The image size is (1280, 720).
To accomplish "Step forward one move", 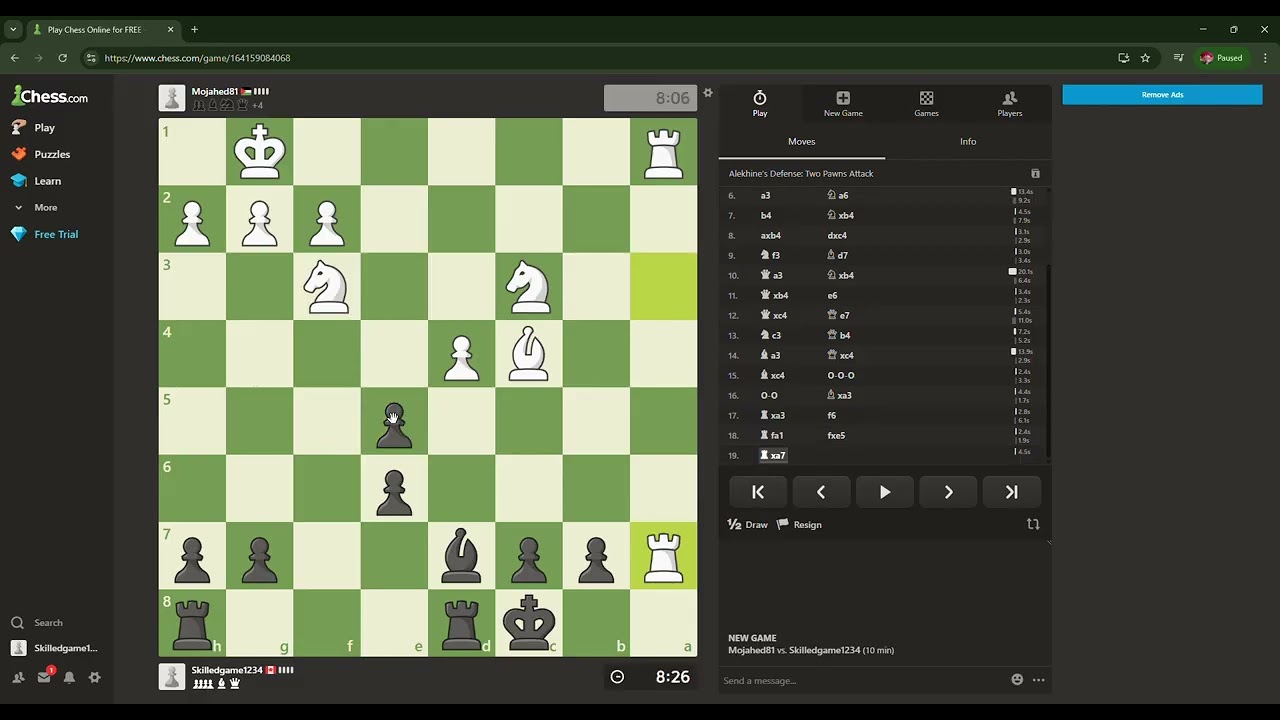I will pyautogui.click(x=948, y=492).
